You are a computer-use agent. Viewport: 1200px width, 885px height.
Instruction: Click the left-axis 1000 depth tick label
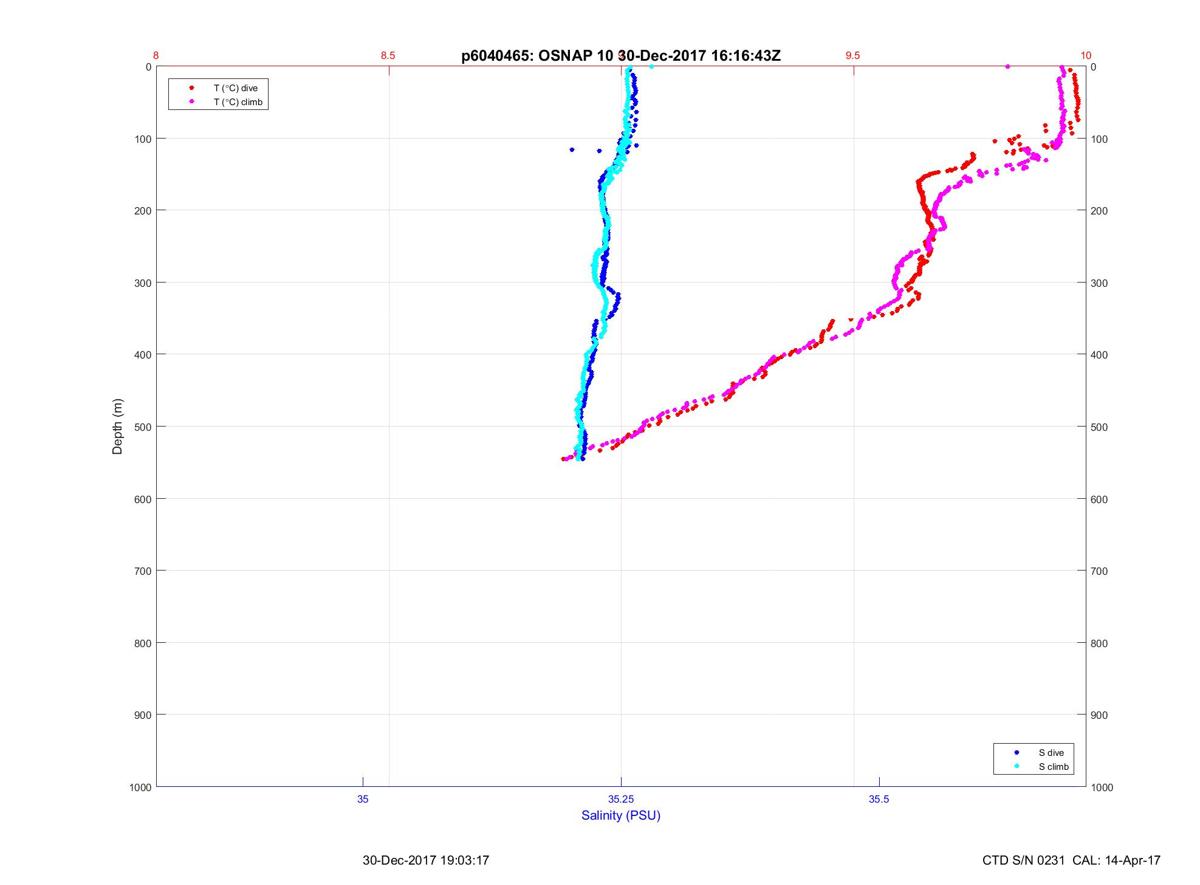139,787
